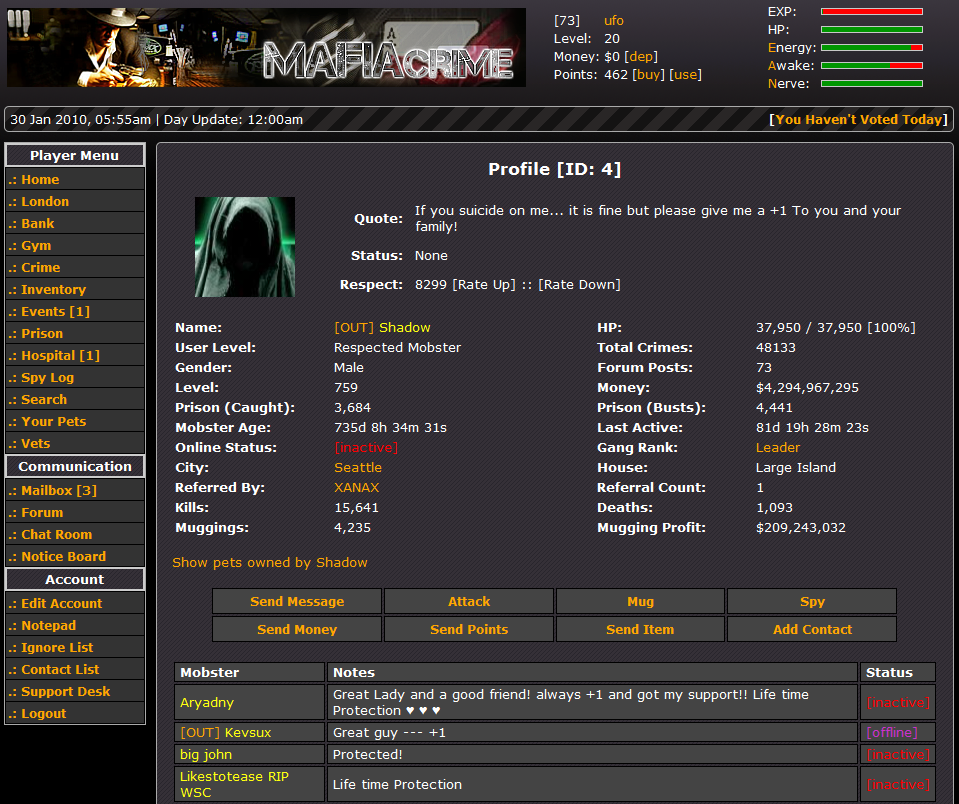
Task: Click the [Rate Down] respect link
Action: click(579, 285)
